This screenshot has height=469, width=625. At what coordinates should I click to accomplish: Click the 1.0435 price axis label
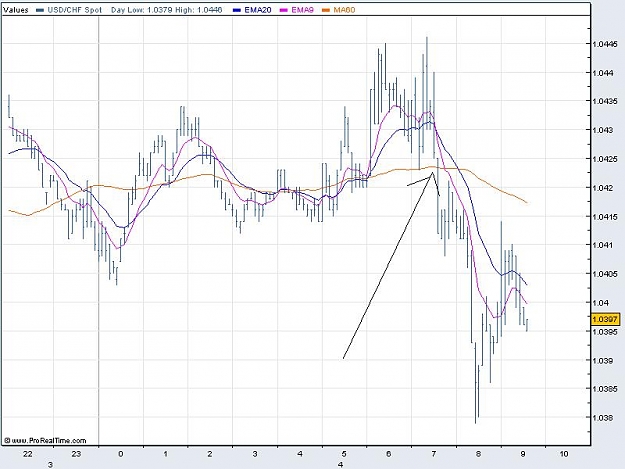pyautogui.click(x=605, y=102)
